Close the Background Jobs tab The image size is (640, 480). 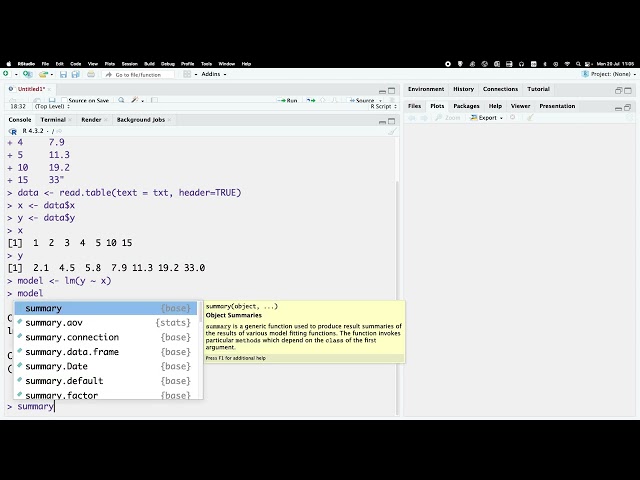[x=169, y=120]
